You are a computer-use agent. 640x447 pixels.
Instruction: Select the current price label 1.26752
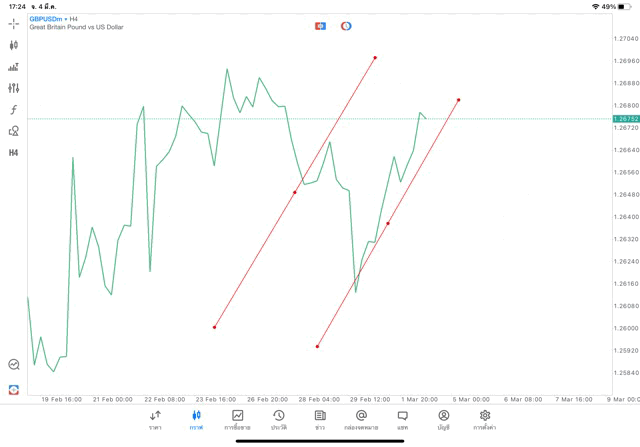click(x=624, y=119)
